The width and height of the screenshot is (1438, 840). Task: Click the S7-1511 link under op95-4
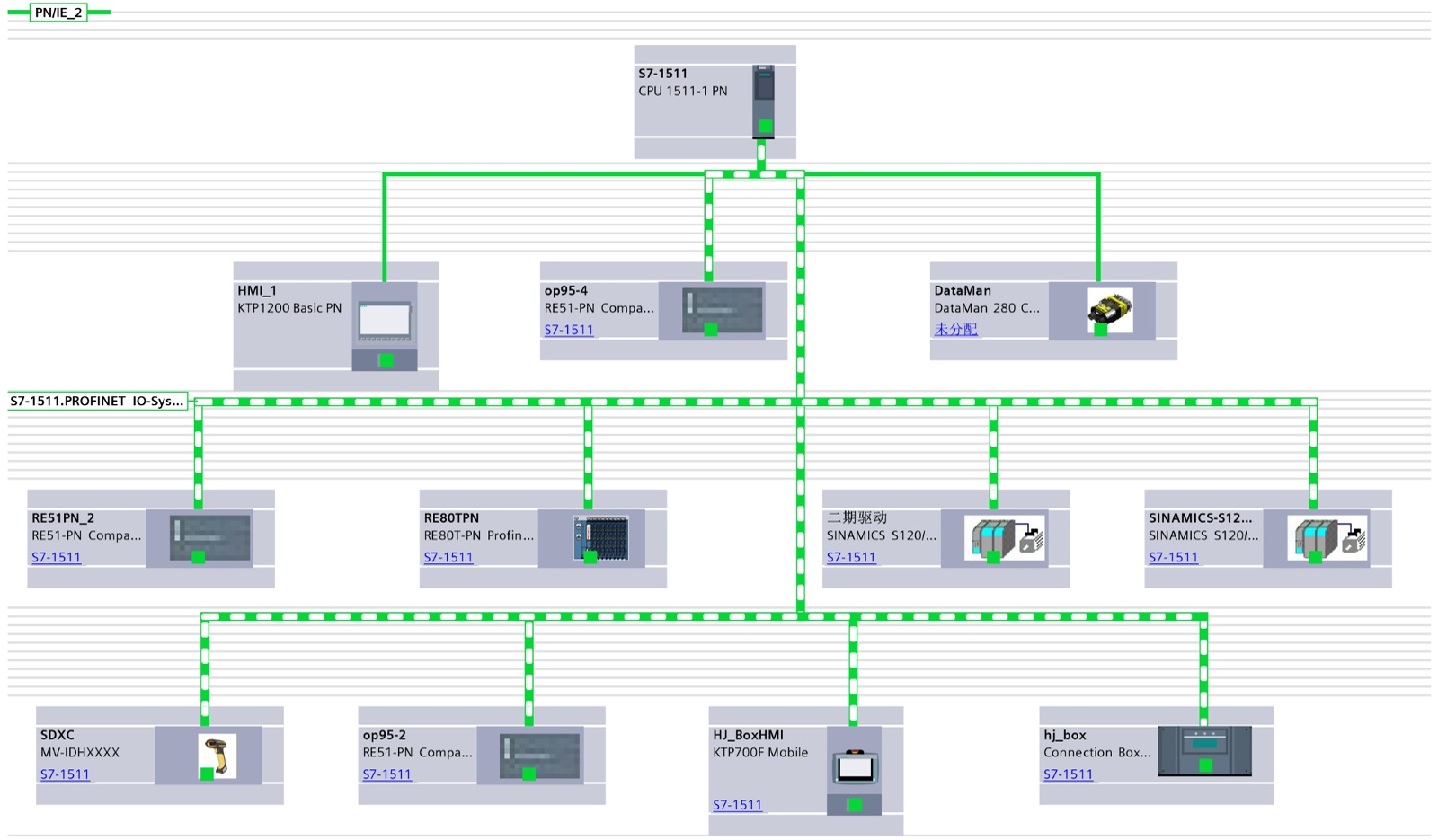tap(569, 330)
